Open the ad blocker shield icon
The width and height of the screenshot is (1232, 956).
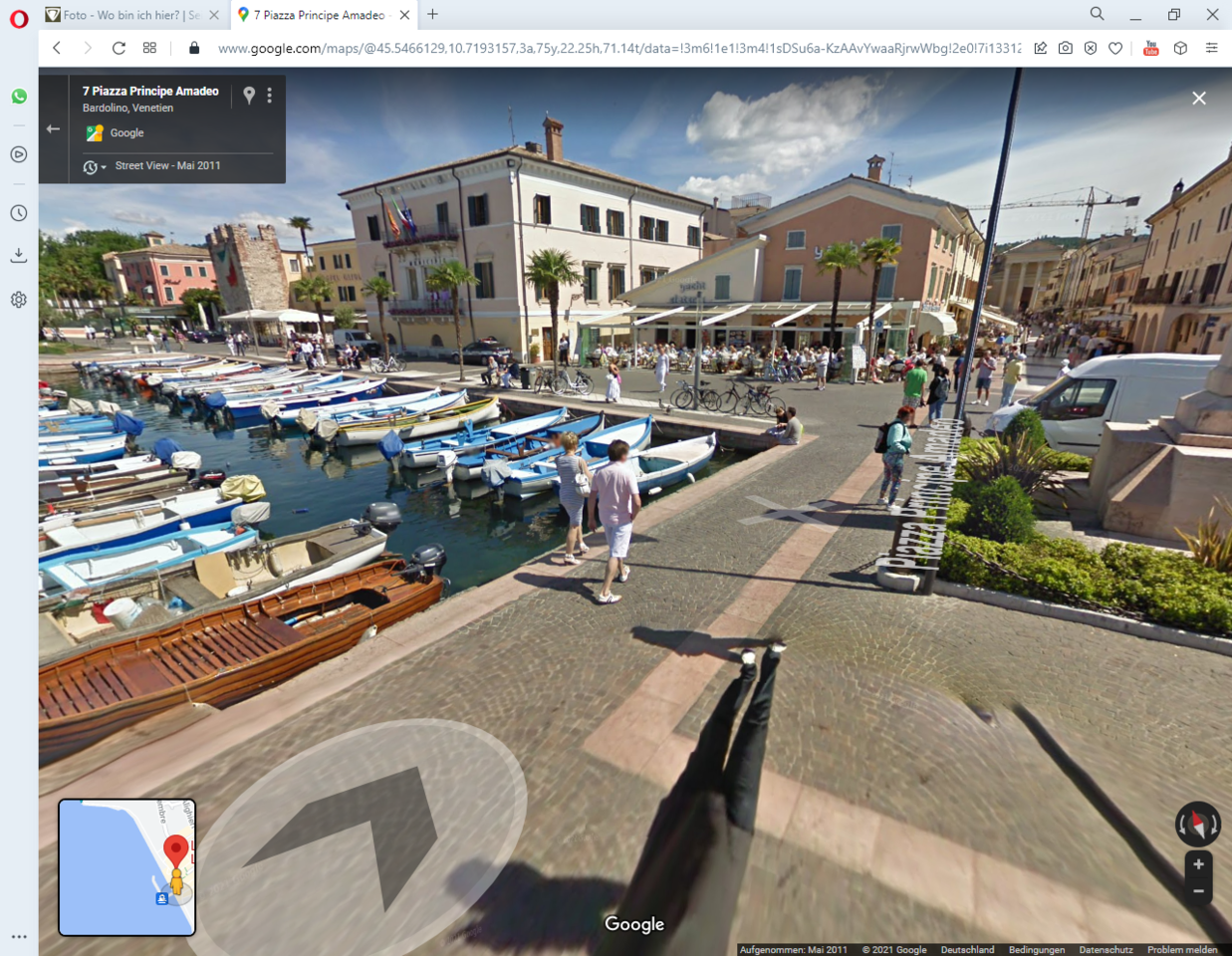tap(1091, 48)
